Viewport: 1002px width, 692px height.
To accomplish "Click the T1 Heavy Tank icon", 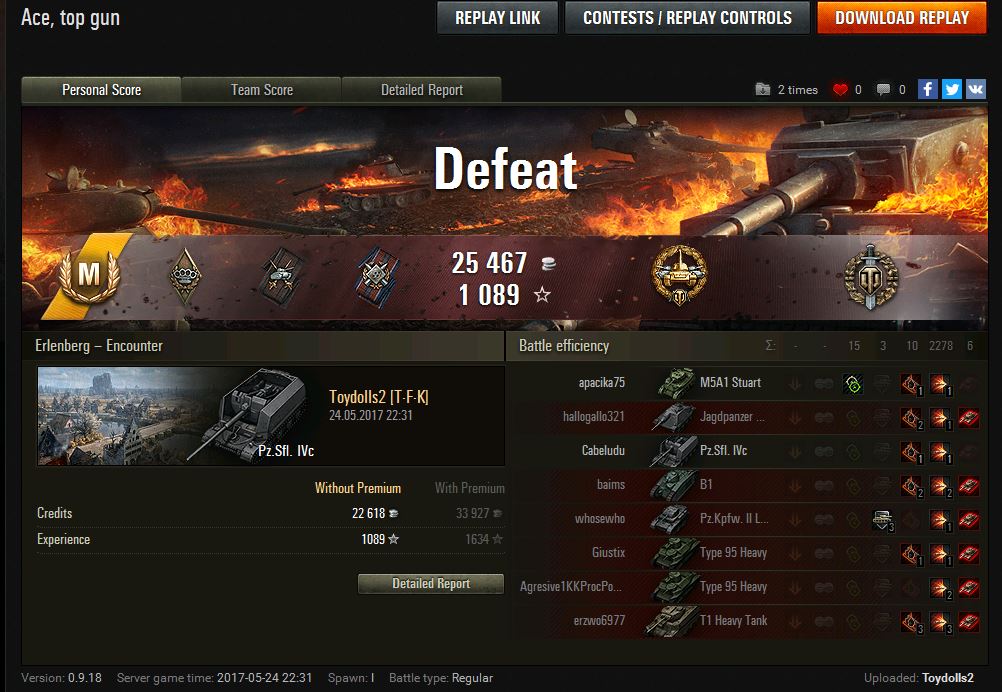I will pos(671,620).
